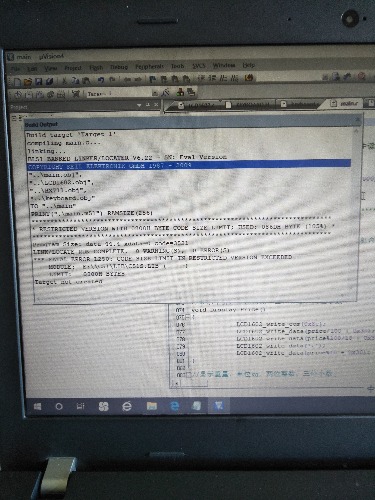The image size is (375, 500).
Task: Click the Build Output vertical scrollbar
Action: point(356,213)
